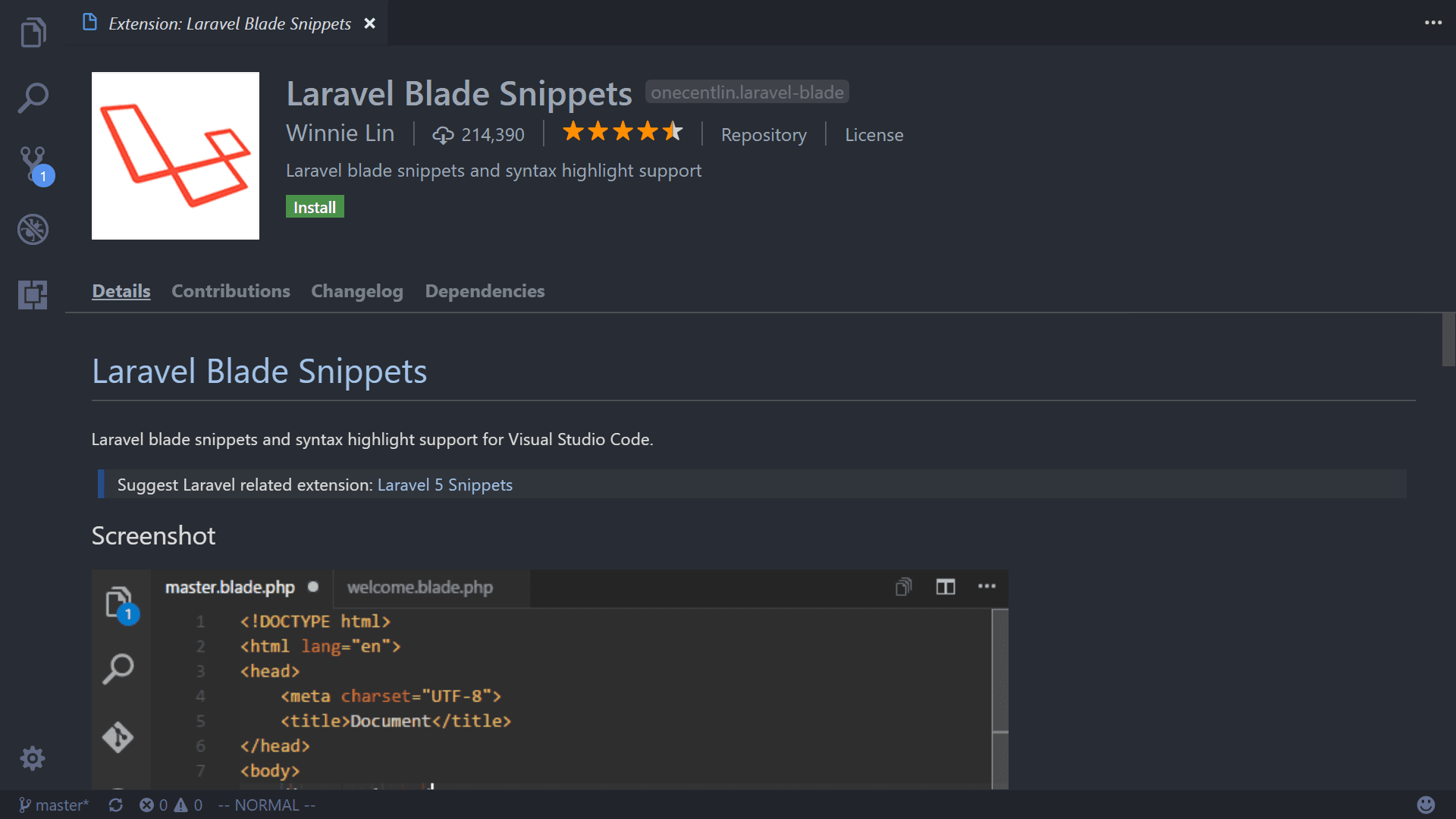Screen dimensions: 1456x819
Task: Open the Explorer view
Action: pos(33,32)
